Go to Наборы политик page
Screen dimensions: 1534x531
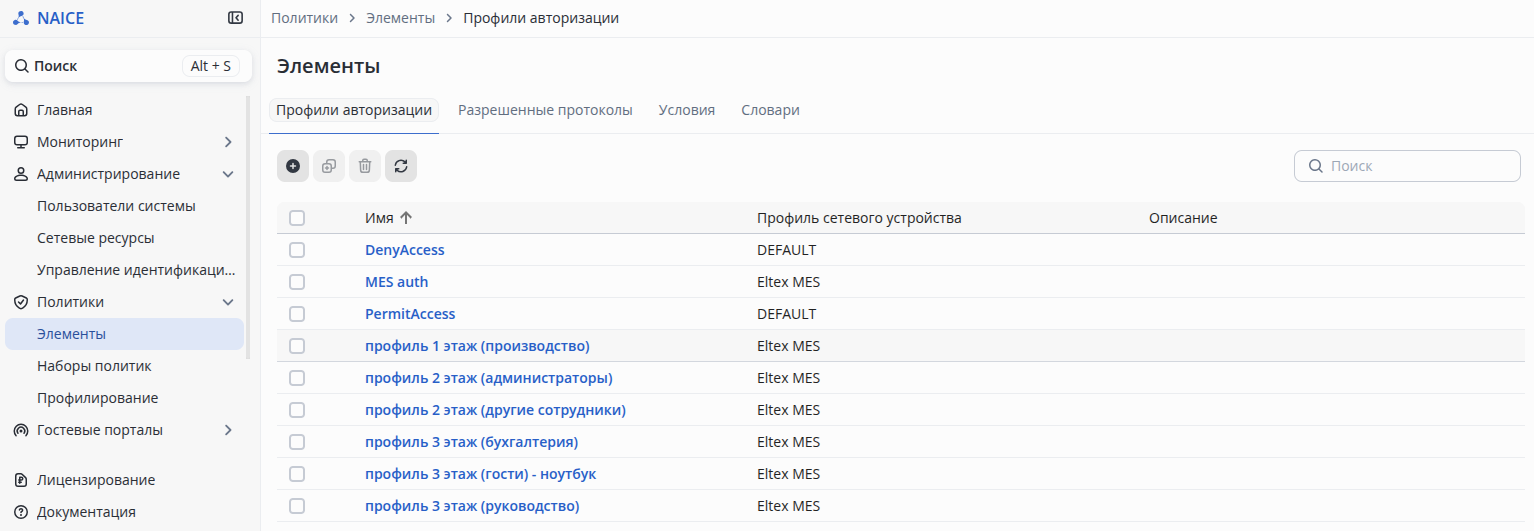pyautogui.click(x=94, y=366)
